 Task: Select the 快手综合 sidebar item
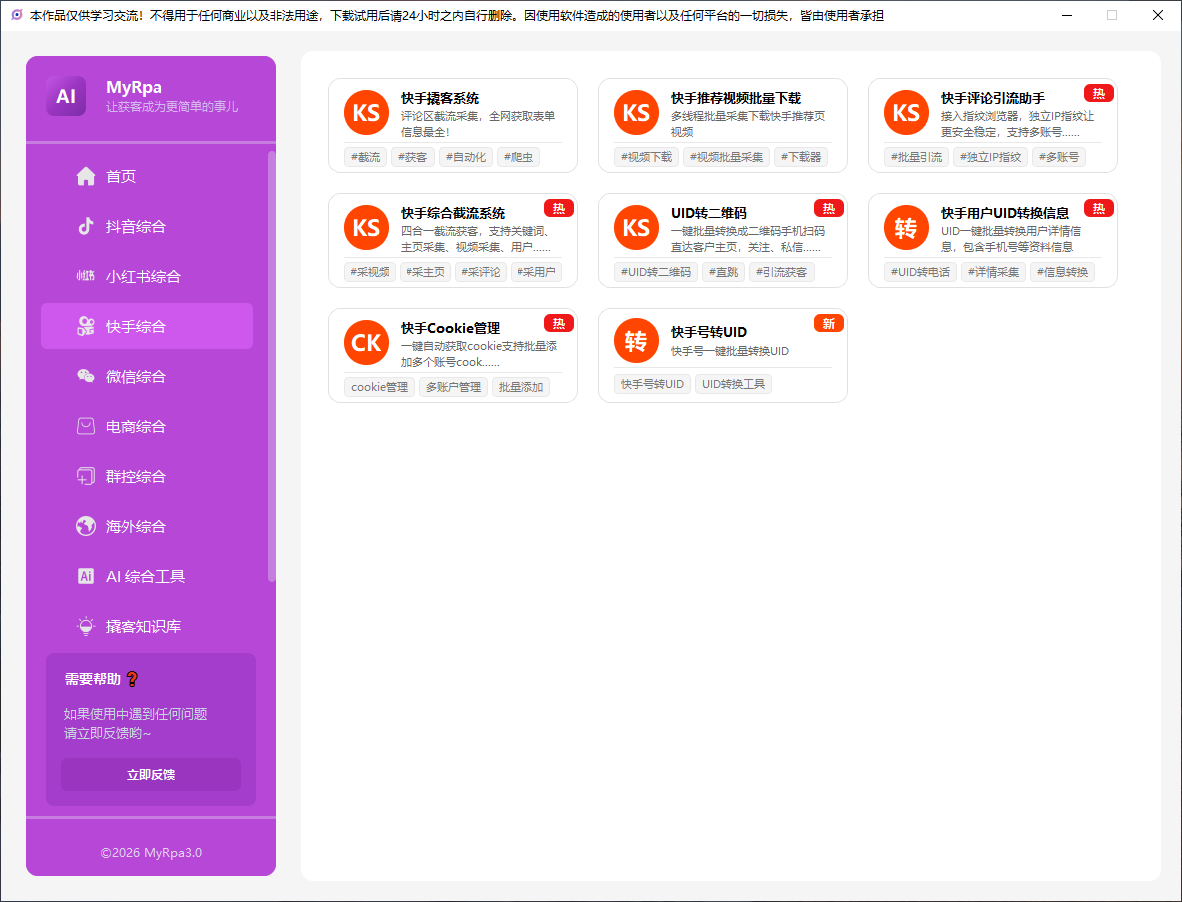147,326
